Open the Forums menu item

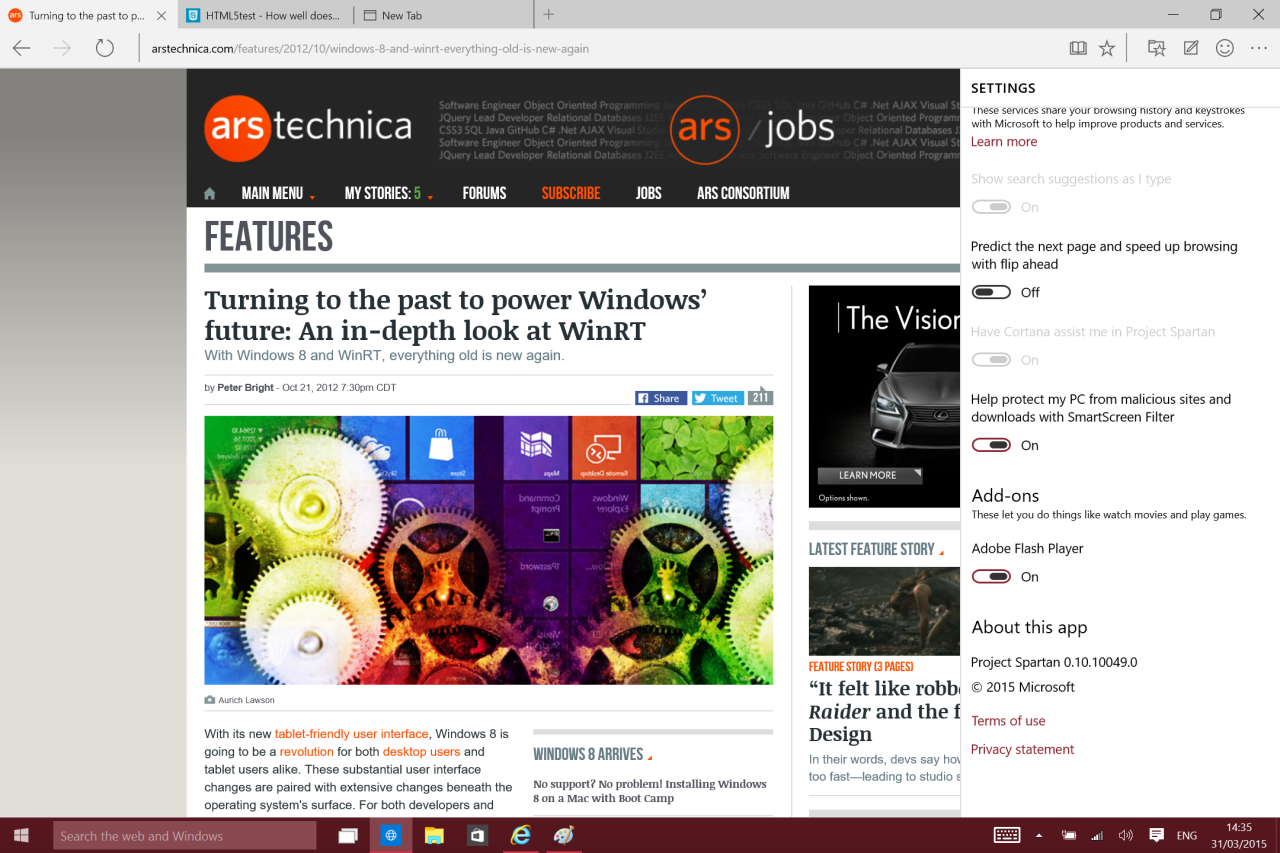click(x=484, y=193)
